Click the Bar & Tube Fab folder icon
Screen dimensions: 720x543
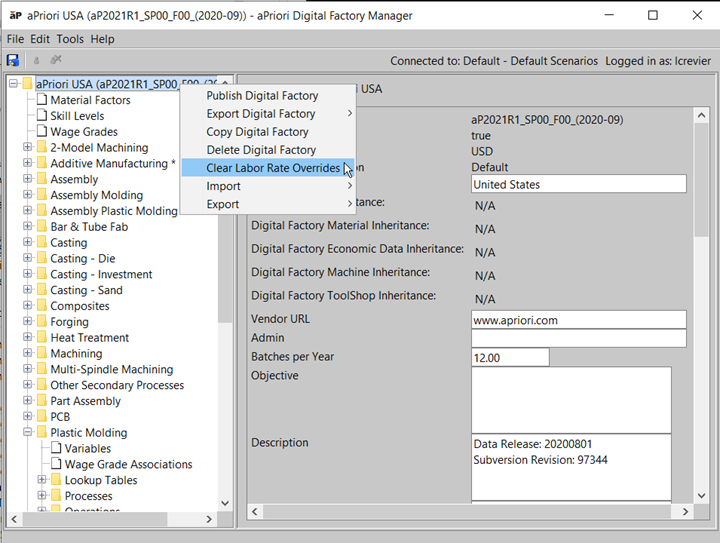coord(42,226)
